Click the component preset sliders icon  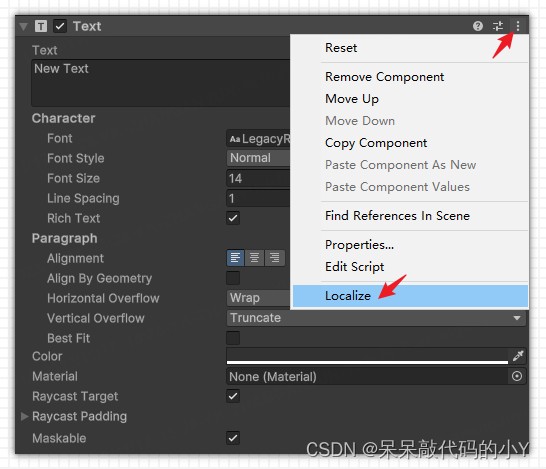click(498, 26)
